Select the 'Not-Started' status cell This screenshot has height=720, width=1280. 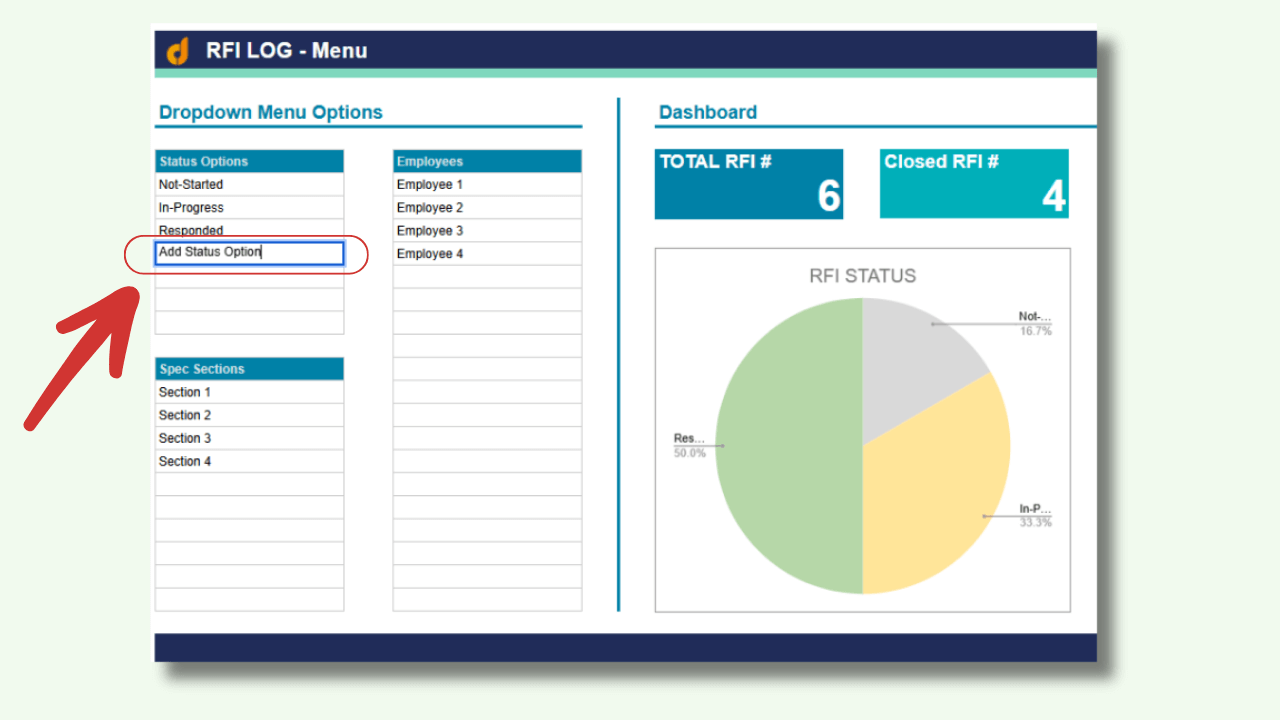pyautogui.click(x=250, y=185)
